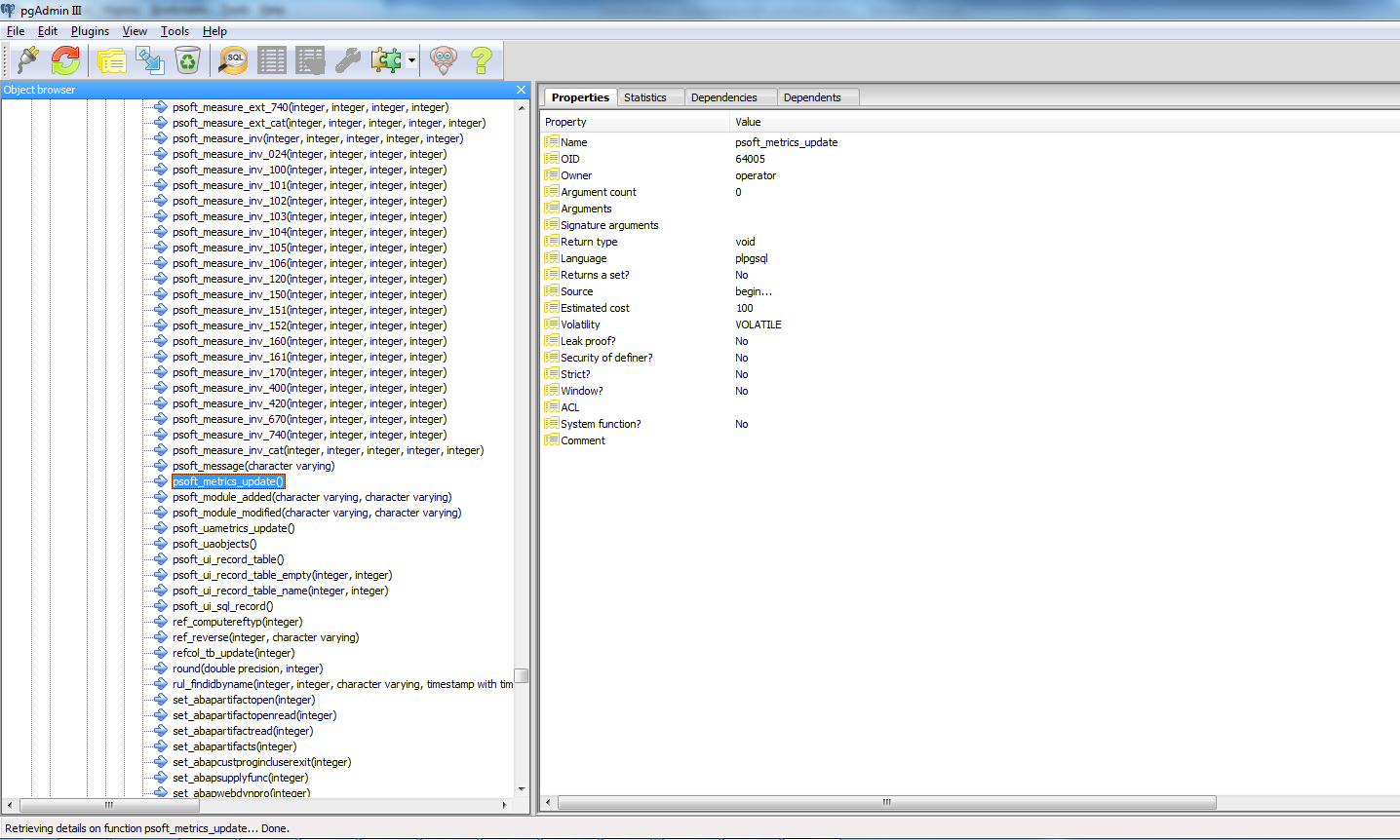Close the Object browser panel
The height and width of the screenshot is (840, 1400).
(521, 90)
